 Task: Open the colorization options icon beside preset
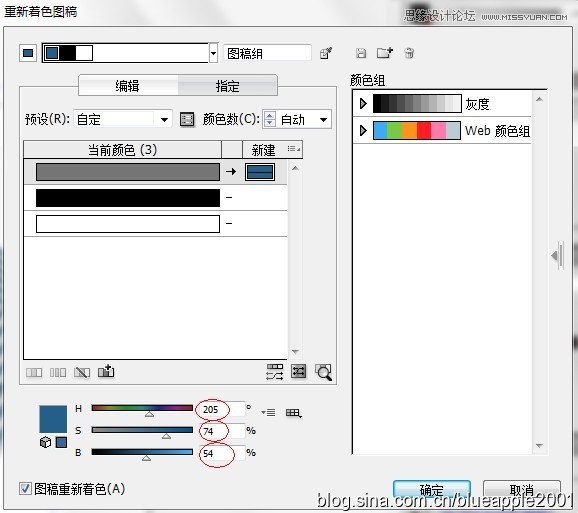(x=187, y=119)
